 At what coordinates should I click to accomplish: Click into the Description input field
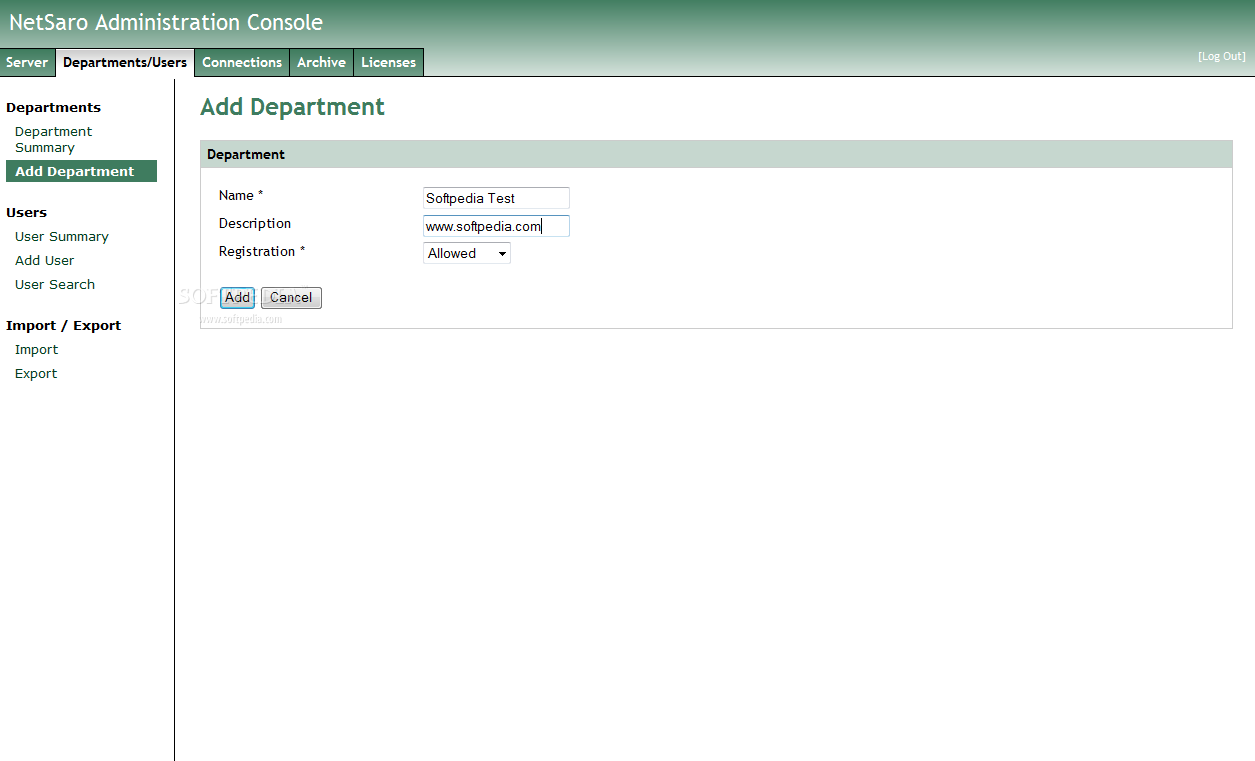(496, 226)
